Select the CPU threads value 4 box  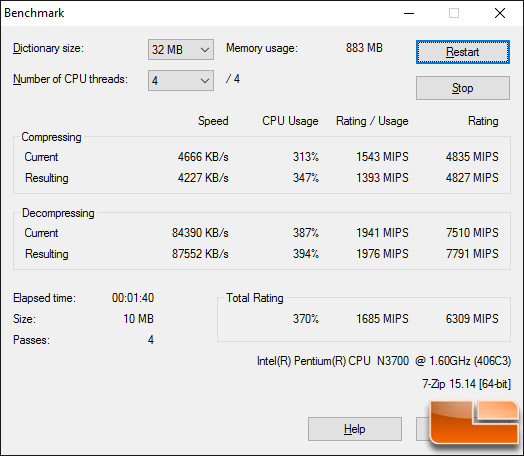point(181,81)
